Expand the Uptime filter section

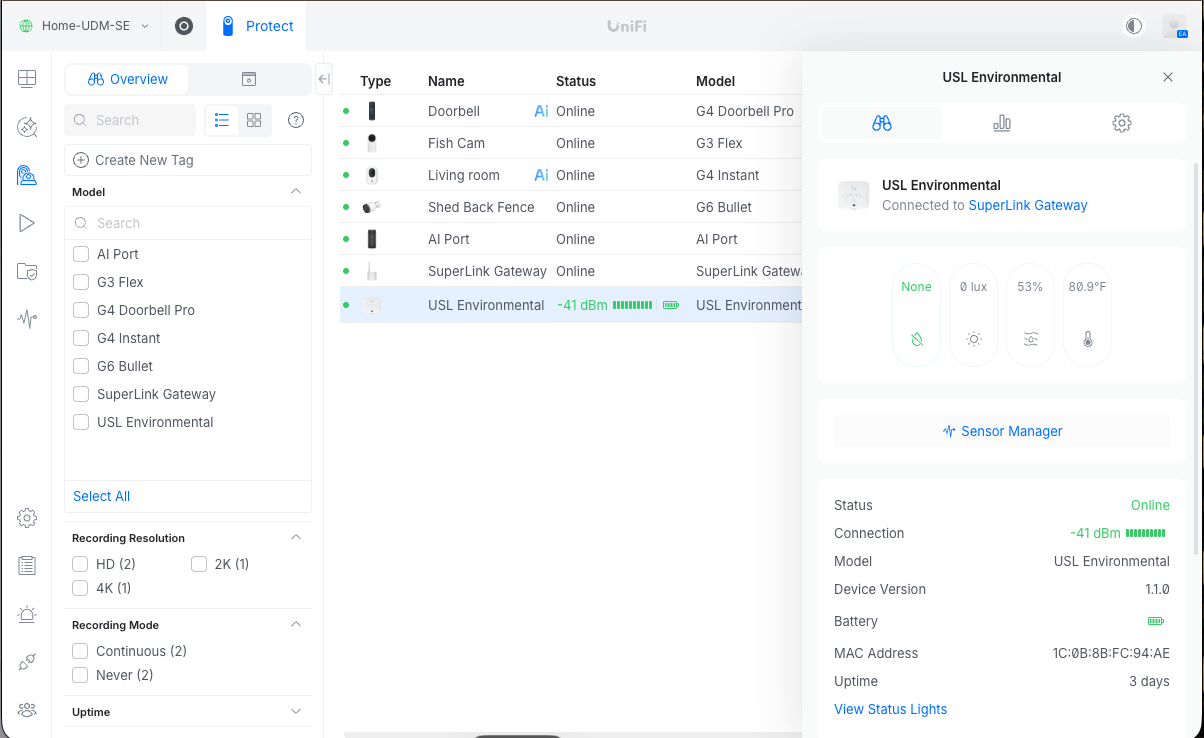pos(295,712)
